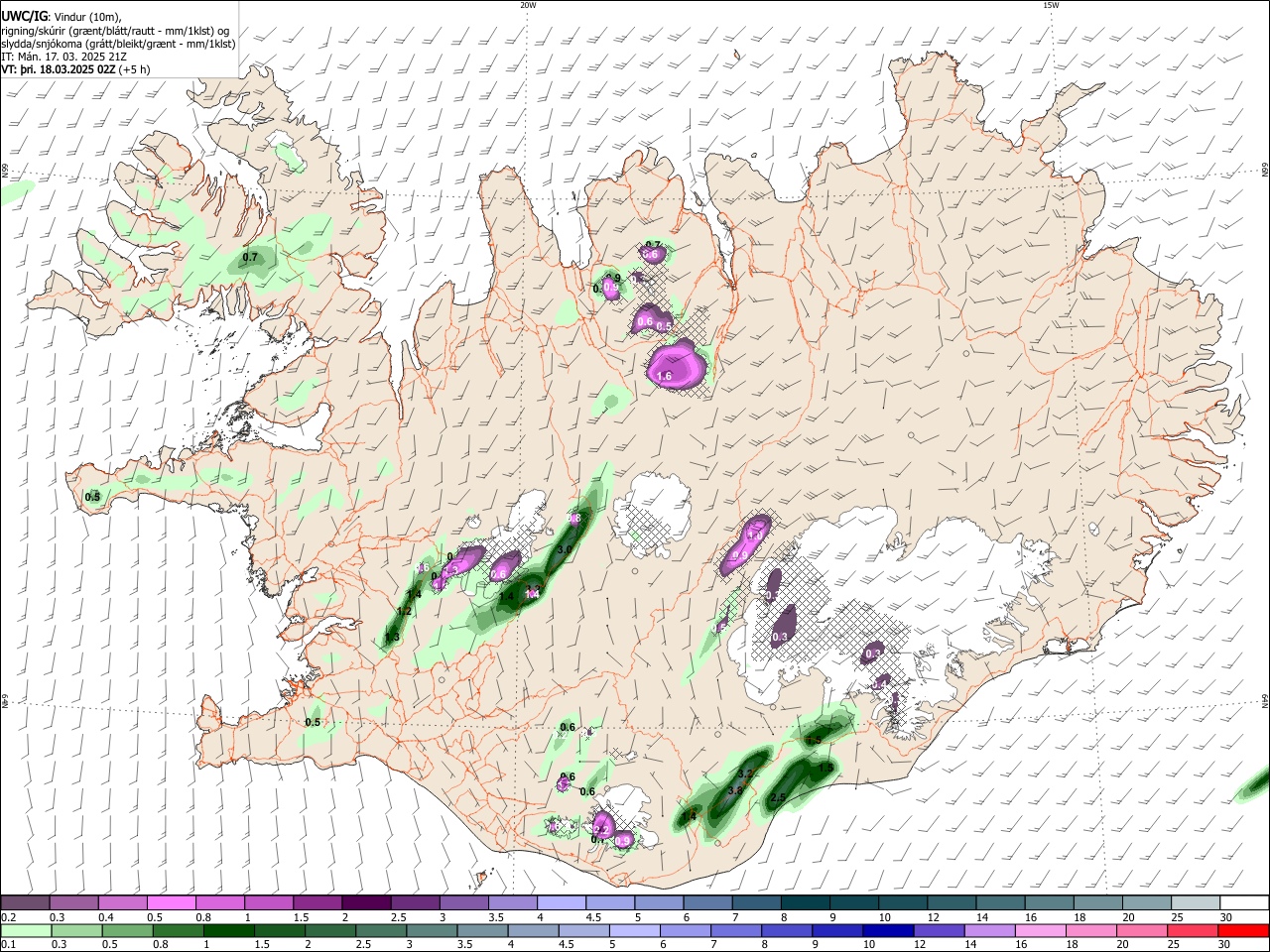Click the 1.2 precipitation value in west Iceland
This screenshot has width=1270, height=952.
coord(404,611)
